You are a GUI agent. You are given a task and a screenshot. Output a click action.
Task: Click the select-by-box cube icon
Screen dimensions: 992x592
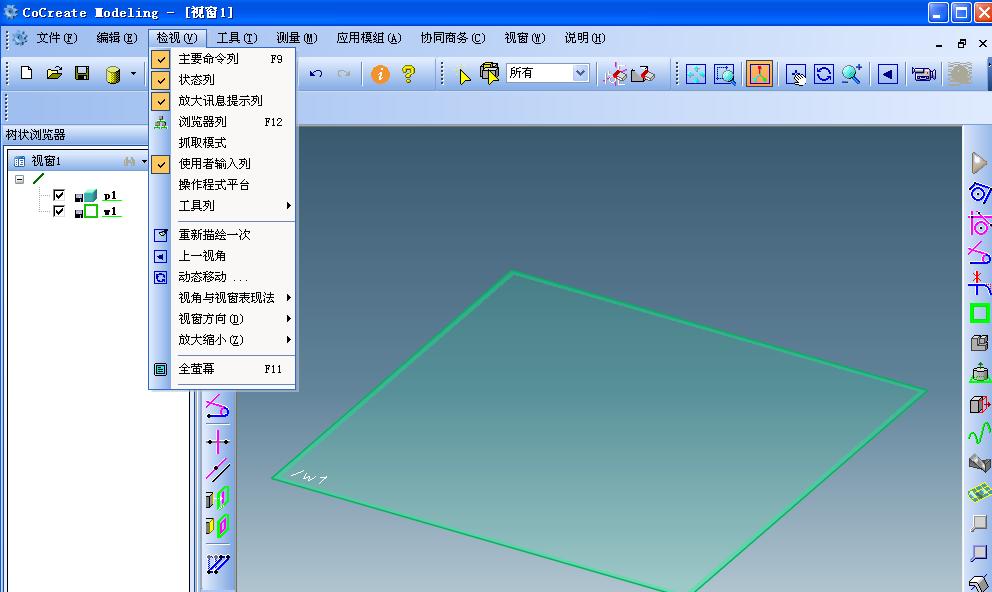[489, 73]
